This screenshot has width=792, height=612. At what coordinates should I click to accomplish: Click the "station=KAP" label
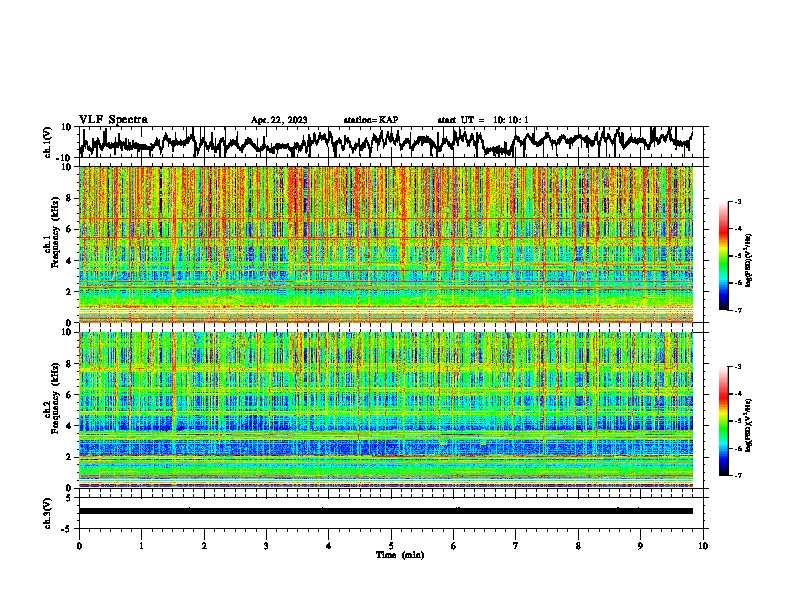tap(371, 120)
